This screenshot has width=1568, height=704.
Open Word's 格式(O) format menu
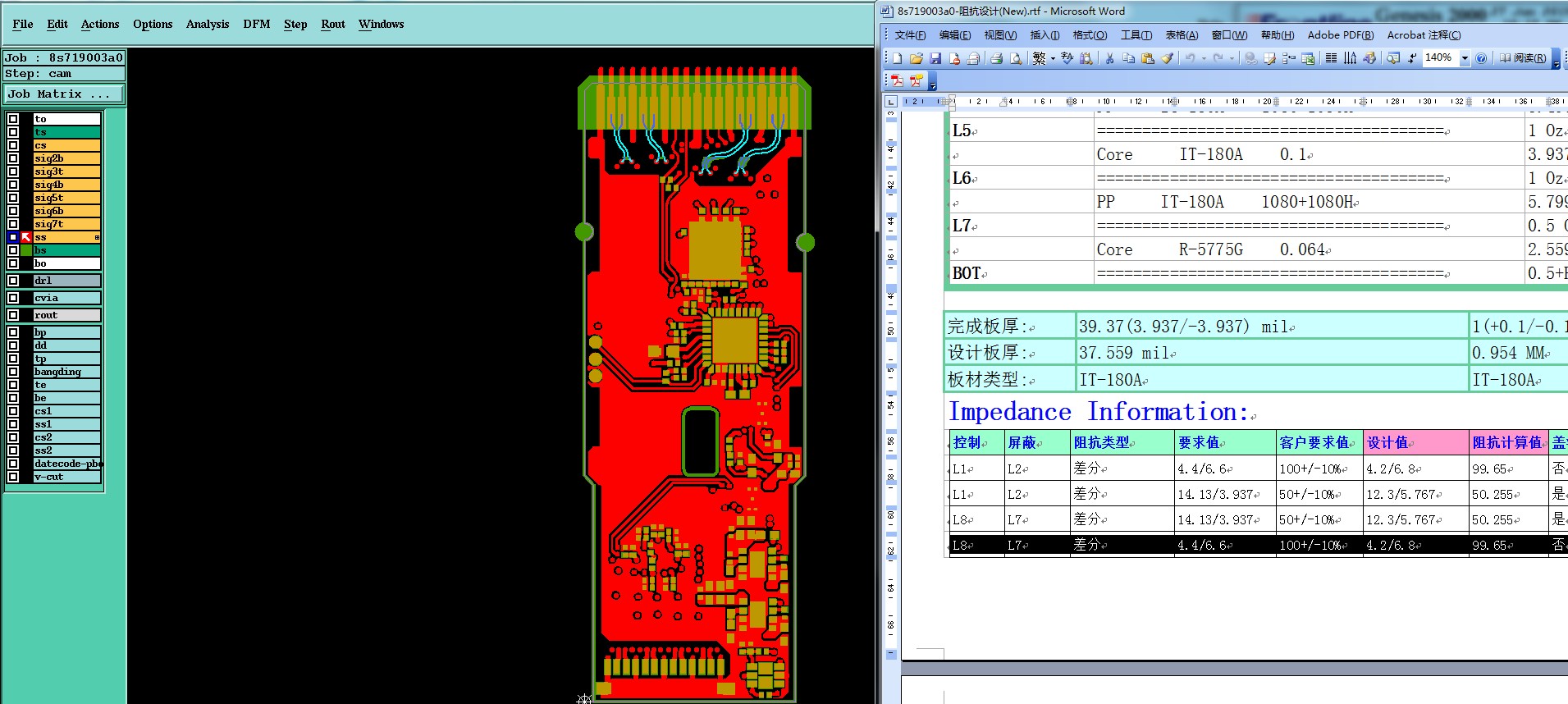point(1090,35)
